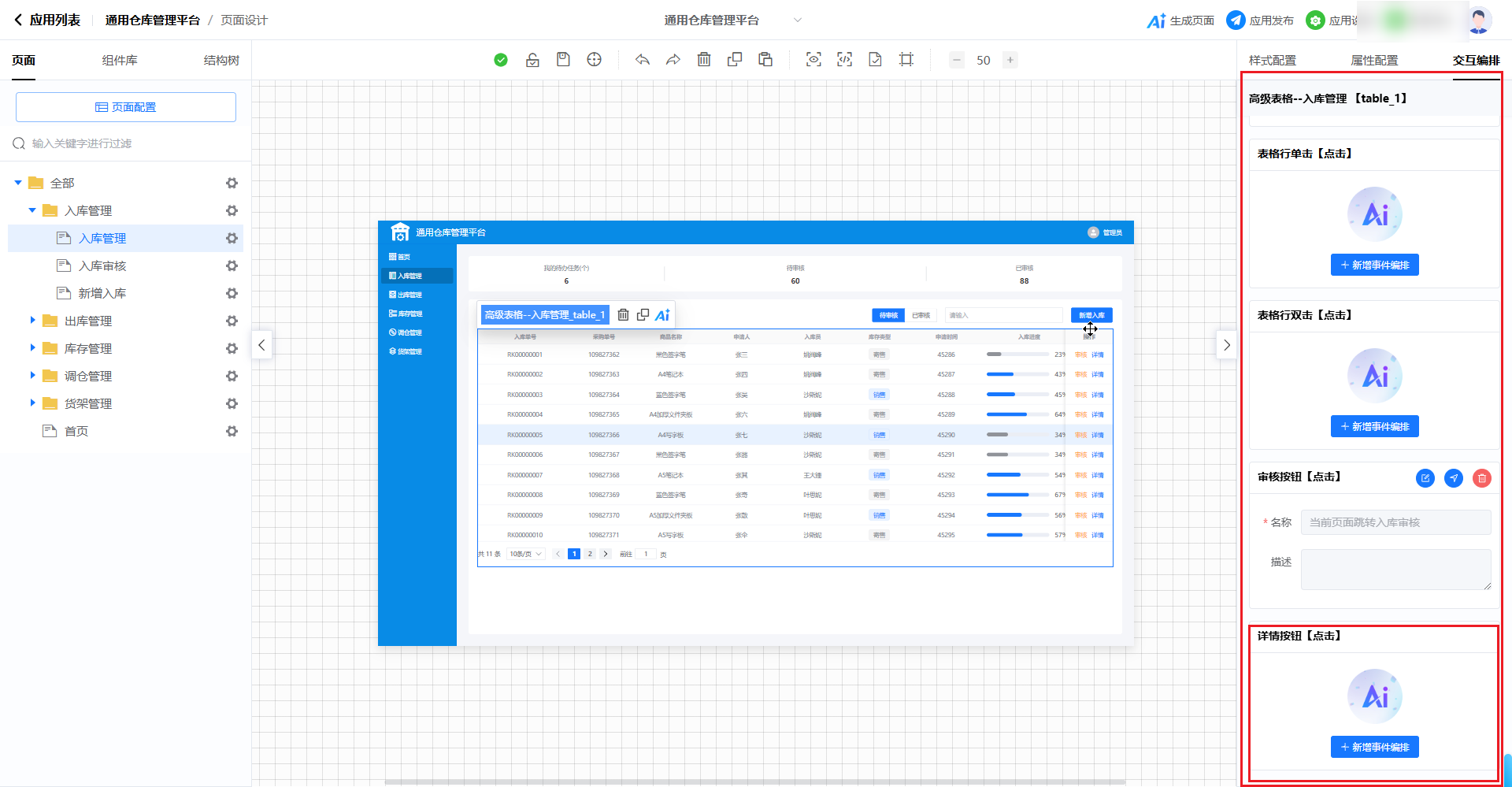The image size is (1512, 787).
Task: Open settings gear for 入库审核 page
Action: [x=232, y=266]
